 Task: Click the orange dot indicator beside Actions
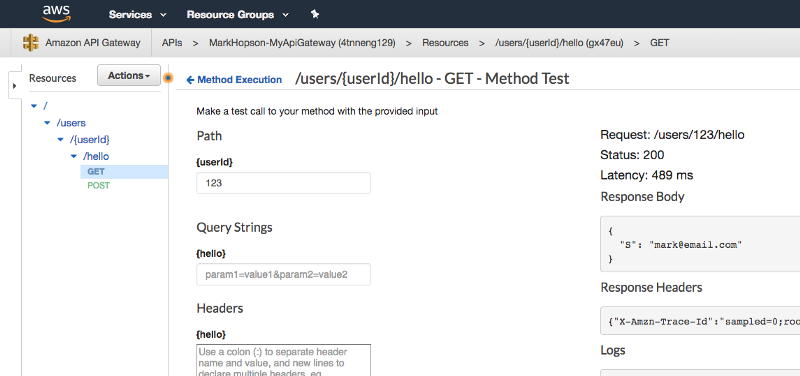pyautogui.click(x=168, y=78)
